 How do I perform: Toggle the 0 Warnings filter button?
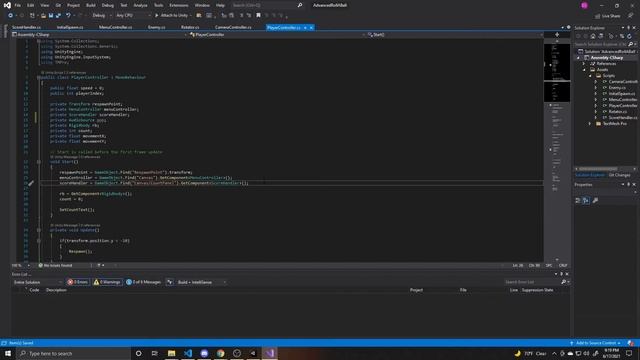click(x=107, y=282)
